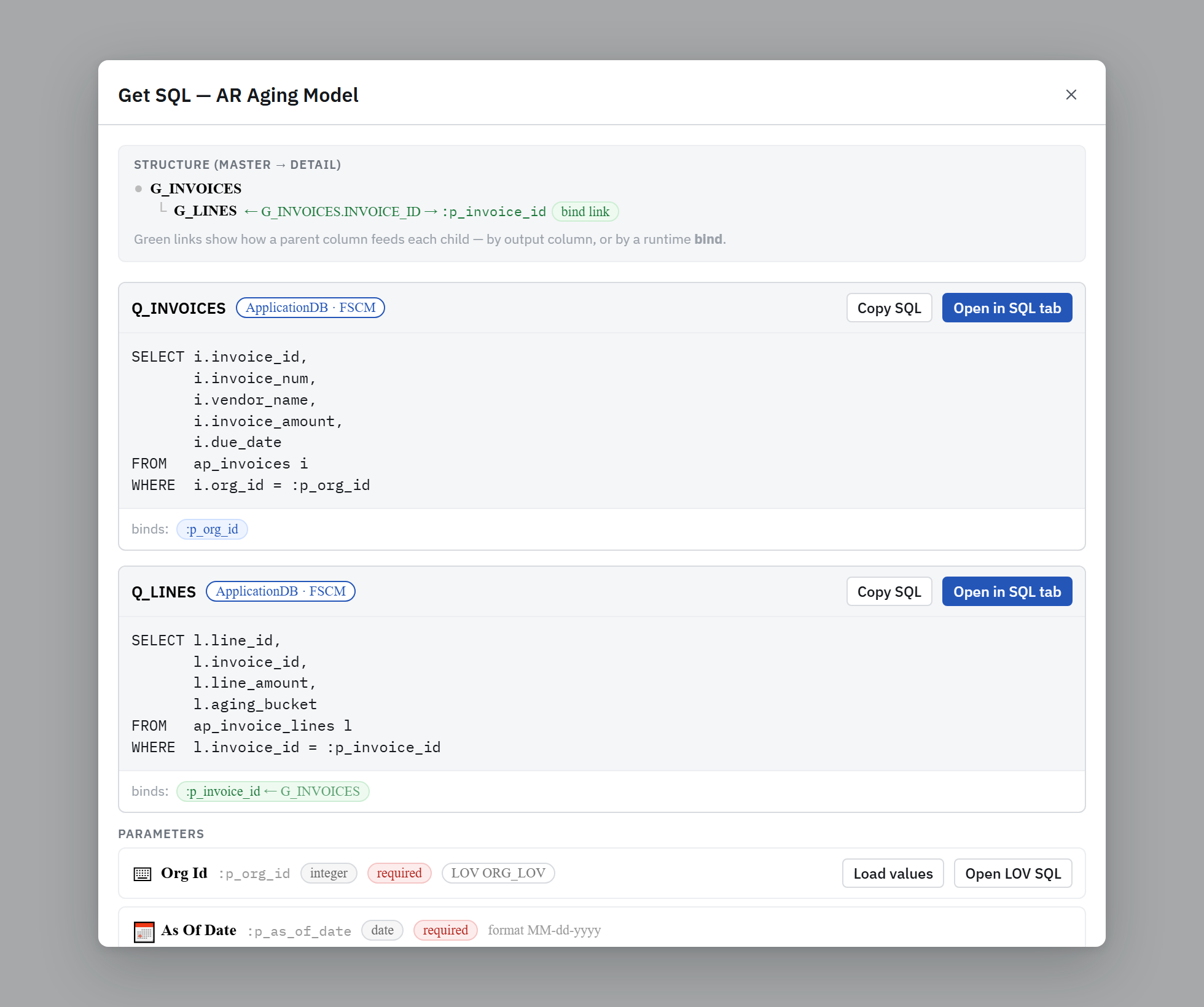Image resolution: width=1204 pixels, height=1007 pixels.
Task: Close the Get SQL dialog
Action: point(1071,95)
